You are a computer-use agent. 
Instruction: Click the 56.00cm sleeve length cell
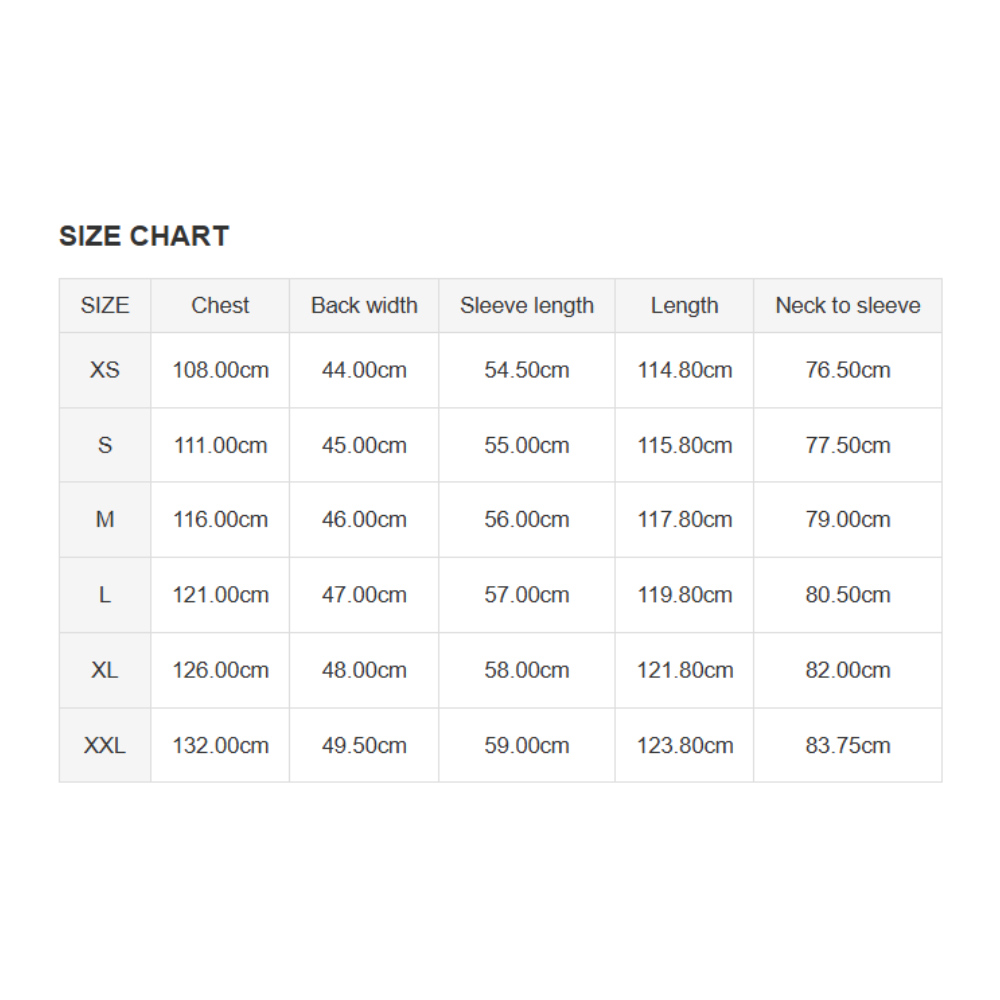click(x=527, y=520)
